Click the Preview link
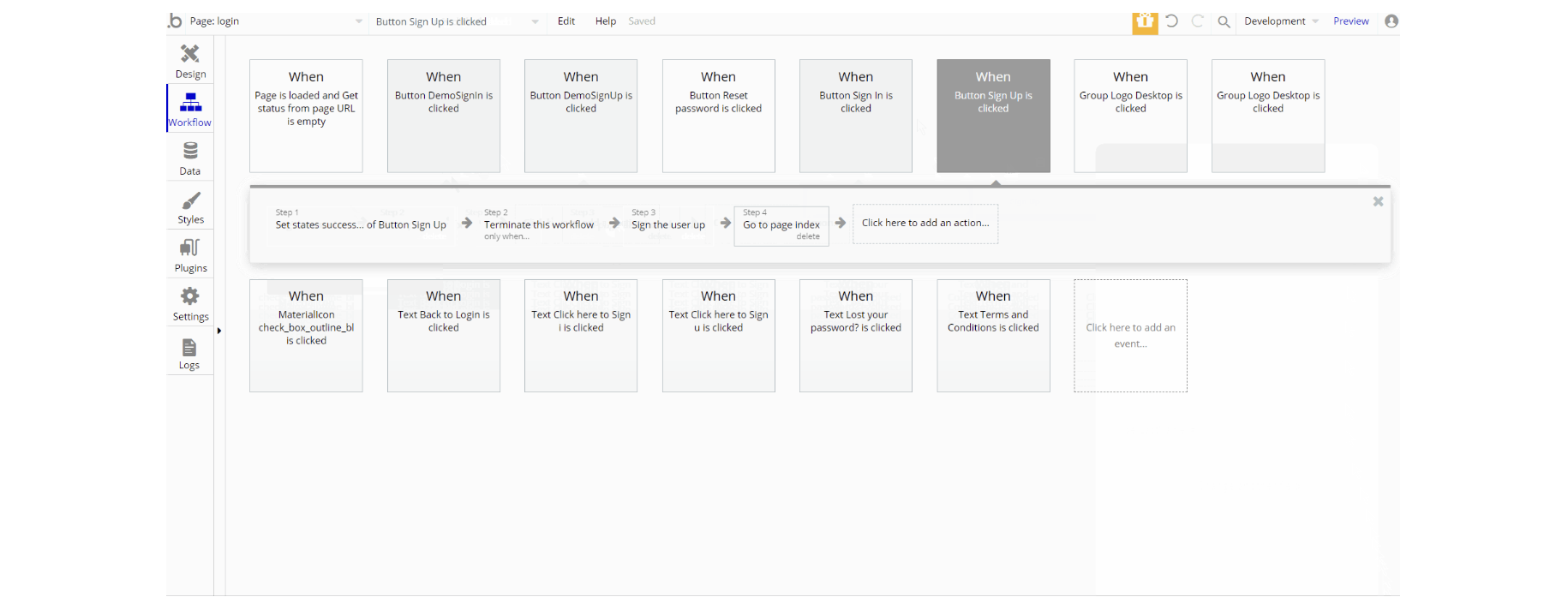This screenshot has width=1568, height=603. [1351, 21]
